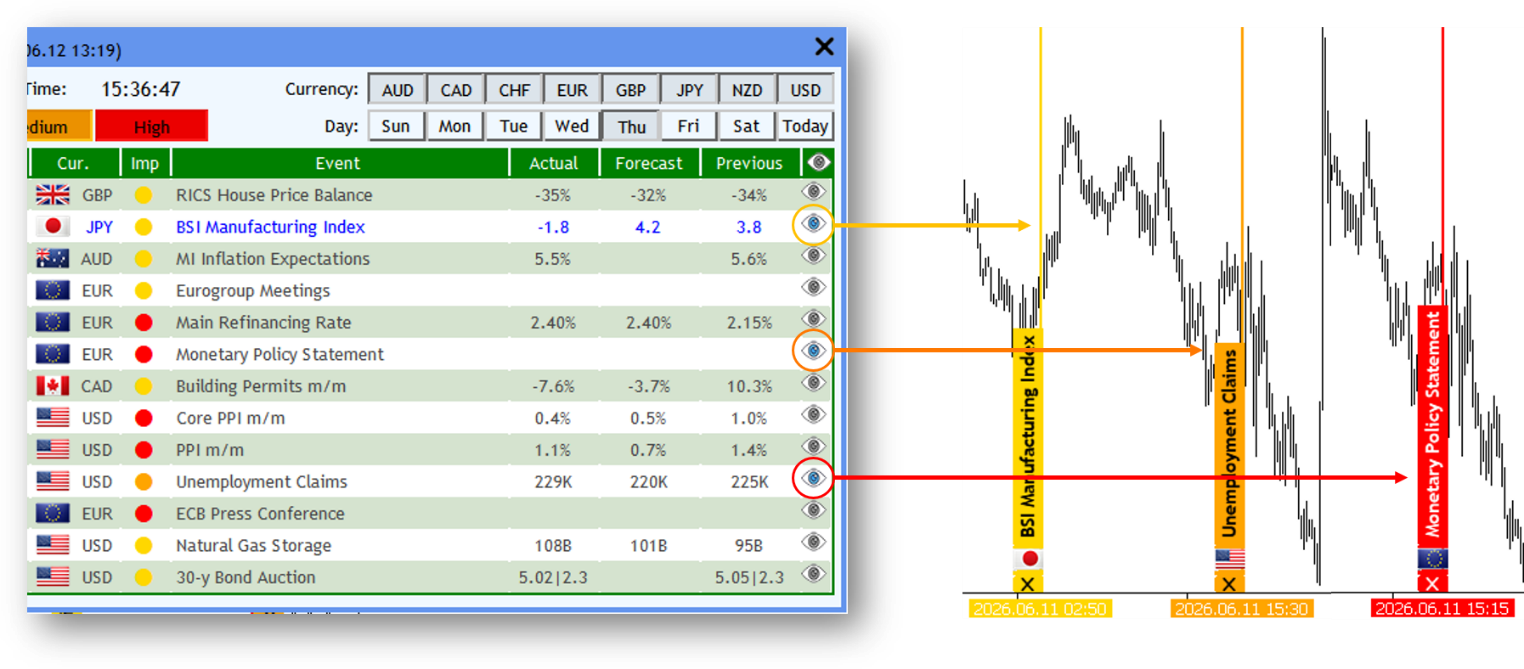Screen dimensions: 1524x669
Task: Sort by Forecast column header
Action: pos(649,163)
